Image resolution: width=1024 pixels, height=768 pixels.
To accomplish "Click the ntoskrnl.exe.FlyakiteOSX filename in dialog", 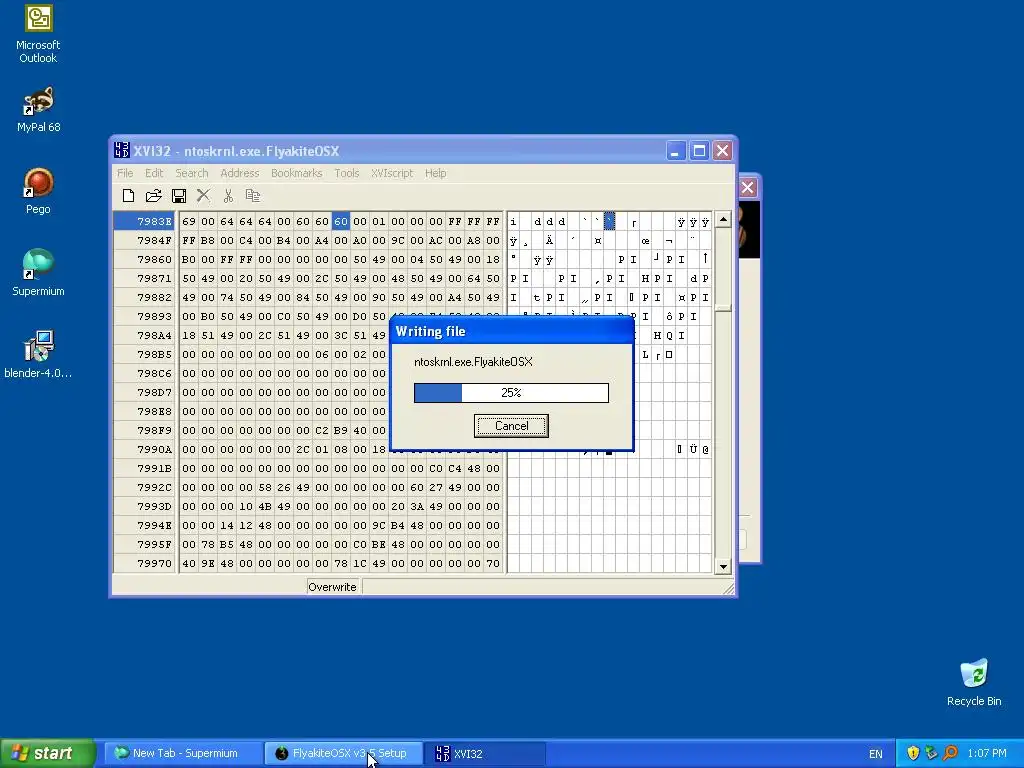I will pyautogui.click(x=473, y=362).
